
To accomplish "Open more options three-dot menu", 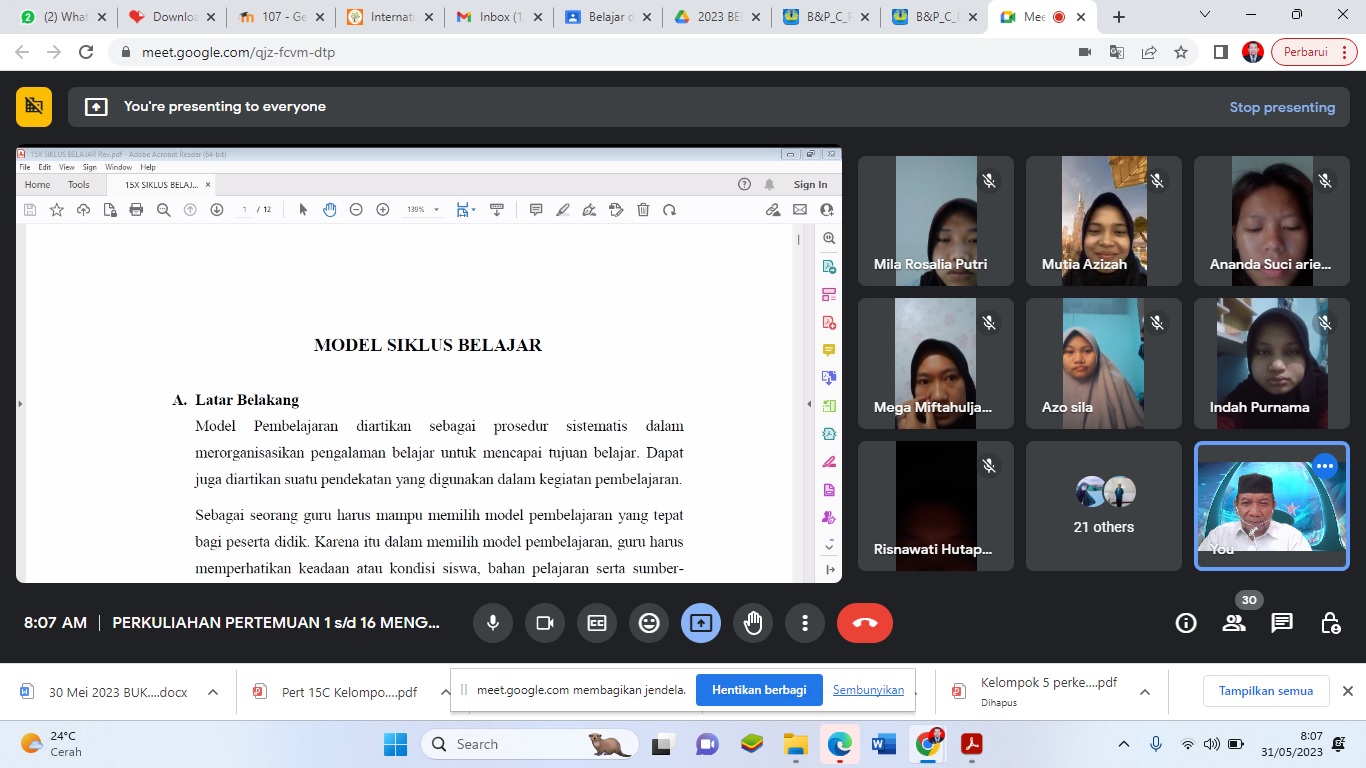I will pyautogui.click(x=805, y=623).
